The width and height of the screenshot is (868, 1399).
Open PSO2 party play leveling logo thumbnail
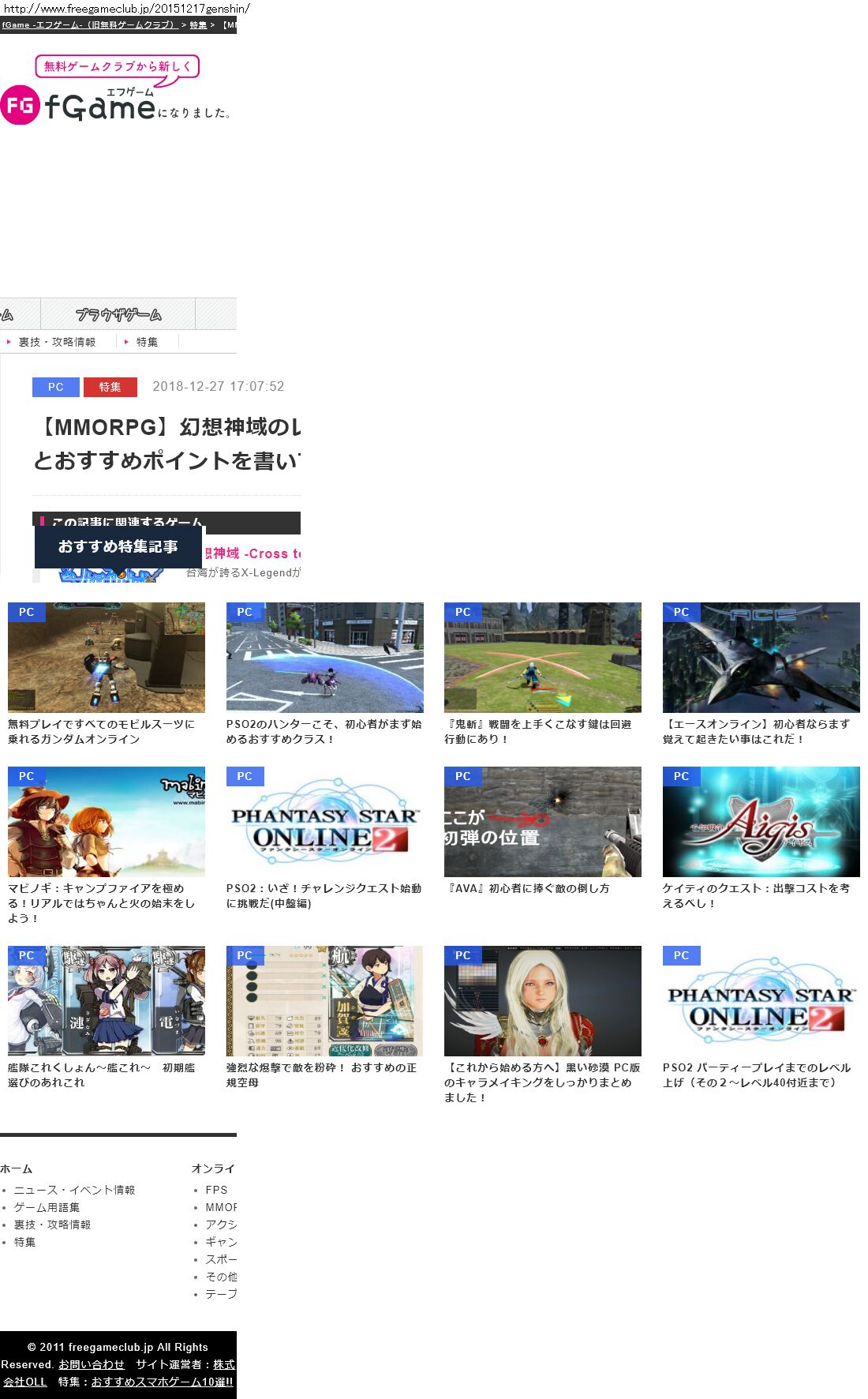(x=761, y=1001)
